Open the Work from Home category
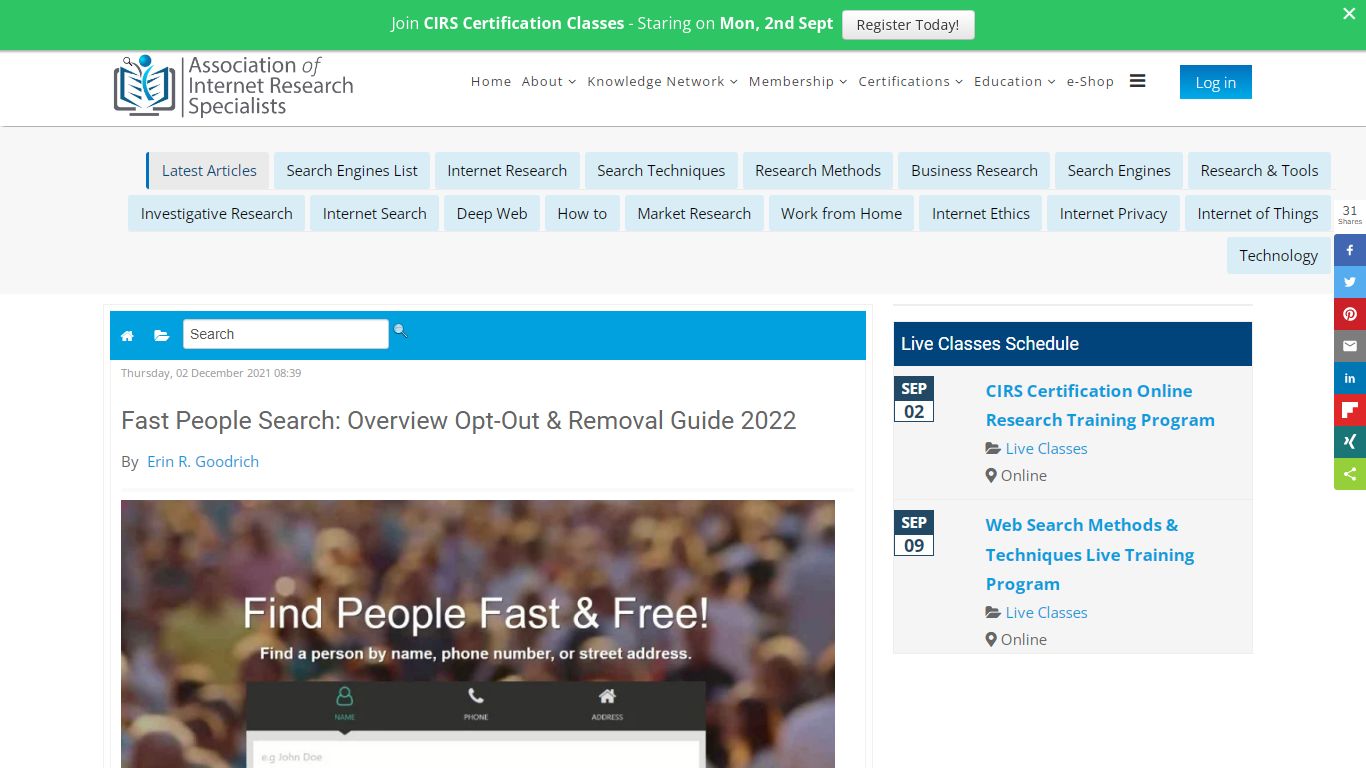Screen dimensions: 1366x768 point(841,213)
